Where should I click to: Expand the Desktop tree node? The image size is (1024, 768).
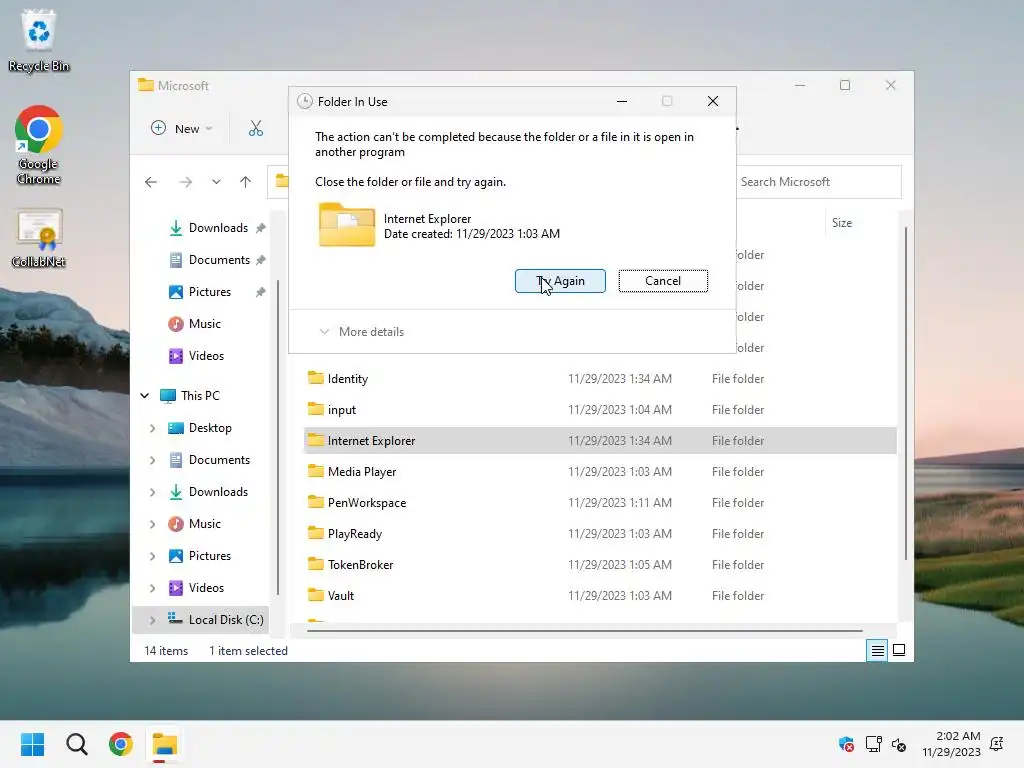coord(152,428)
